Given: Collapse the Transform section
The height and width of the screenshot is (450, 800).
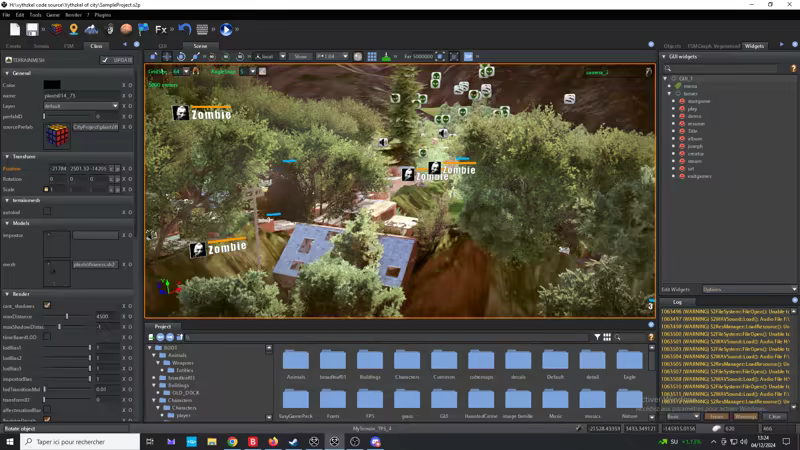Looking at the screenshot, I should click(8, 157).
